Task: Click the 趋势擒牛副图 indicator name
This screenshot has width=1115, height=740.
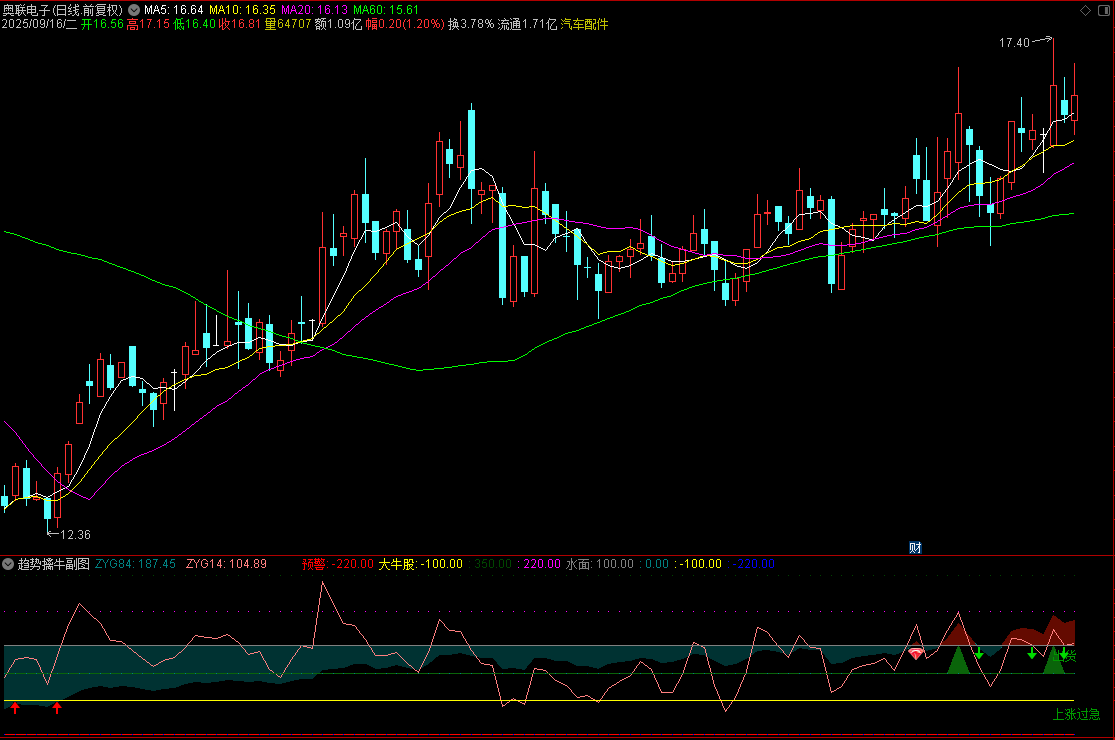Action: pyautogui.click(x=54, y=564)
